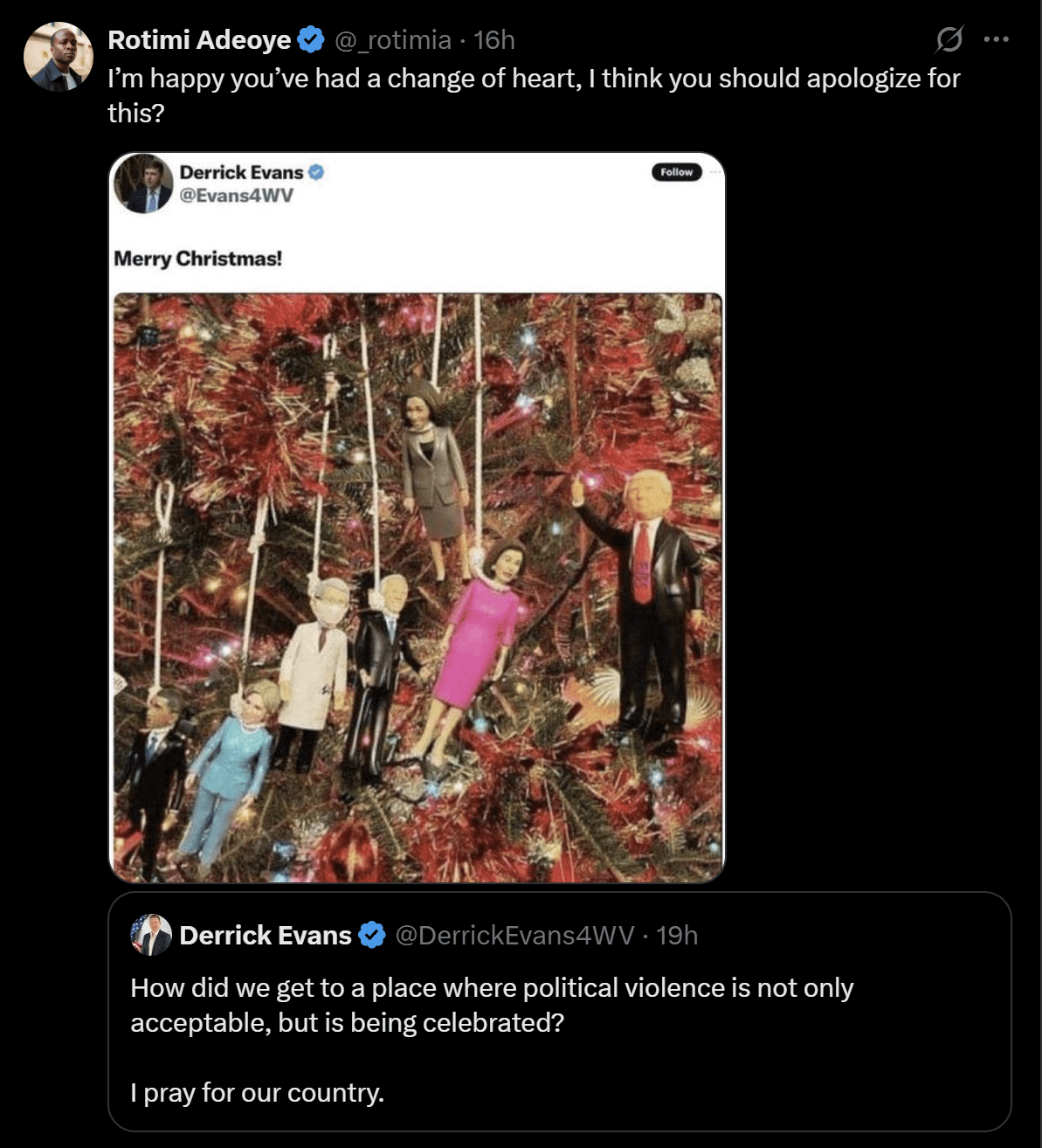Image resolution: width=1042 pixels, height=1148 pixels.
Task: Open the three-dot more options menu
Action: point(997,39)
